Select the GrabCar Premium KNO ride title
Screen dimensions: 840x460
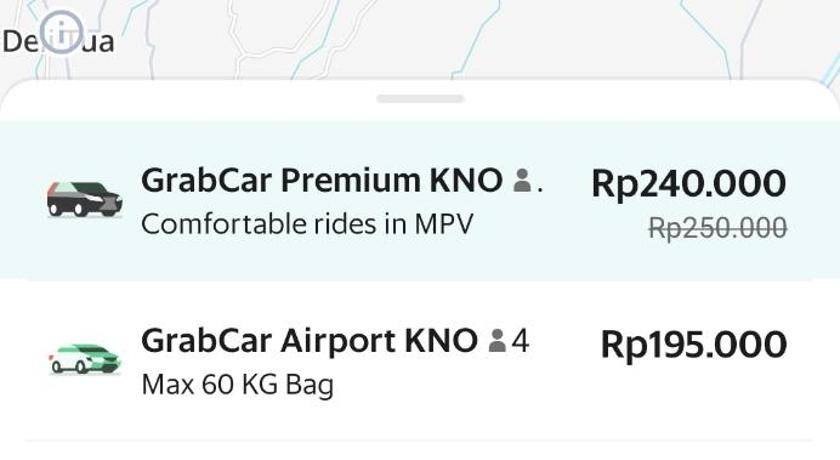pyautogui.click(x=321, y=181)
